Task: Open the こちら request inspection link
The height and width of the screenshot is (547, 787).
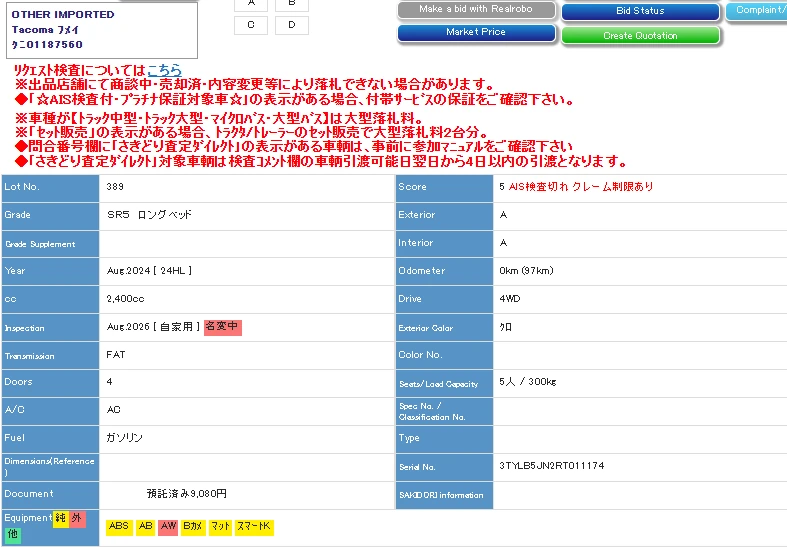Action: coord(164,70)
